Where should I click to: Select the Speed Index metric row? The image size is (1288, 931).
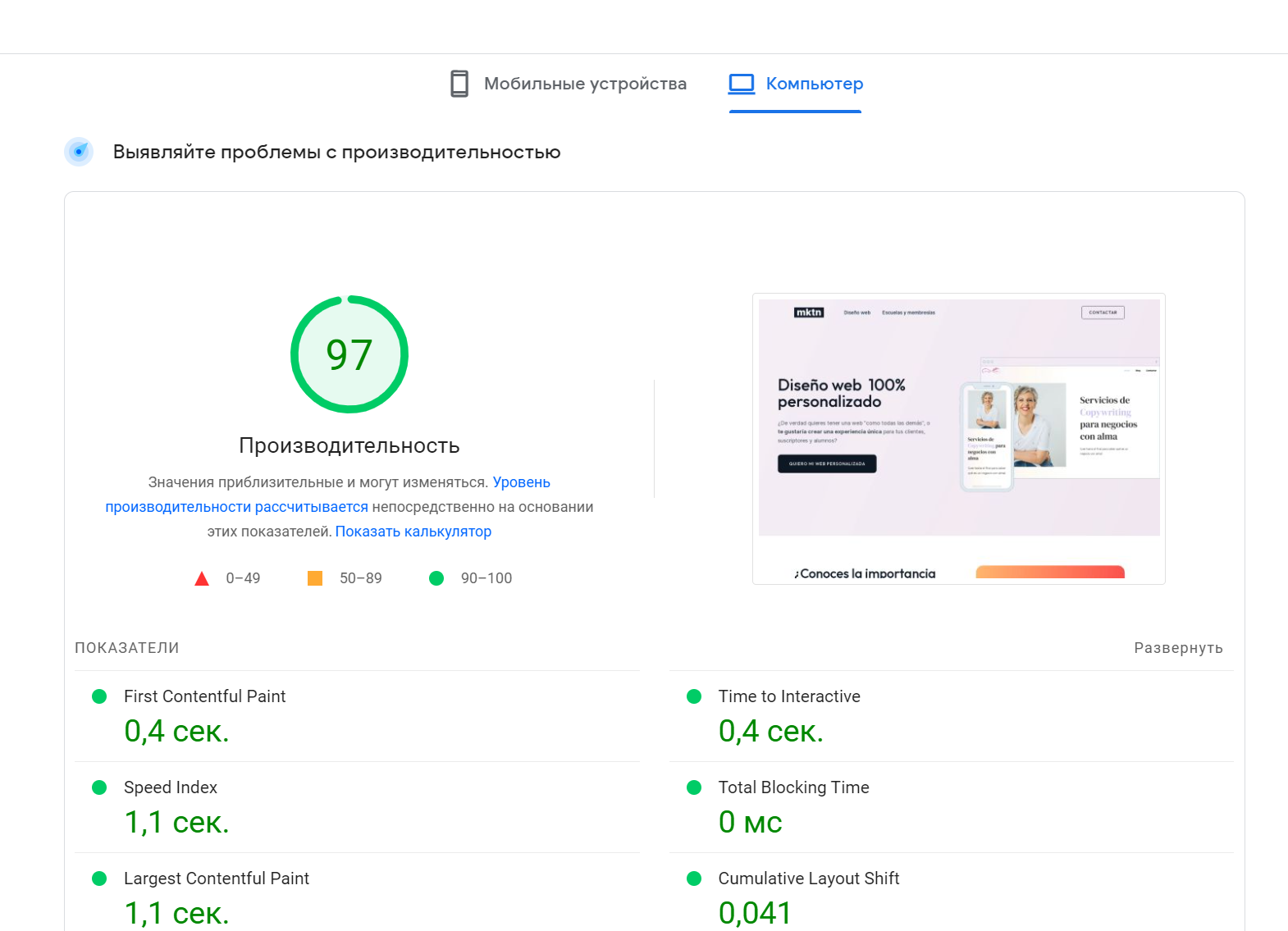pos(171,787)
